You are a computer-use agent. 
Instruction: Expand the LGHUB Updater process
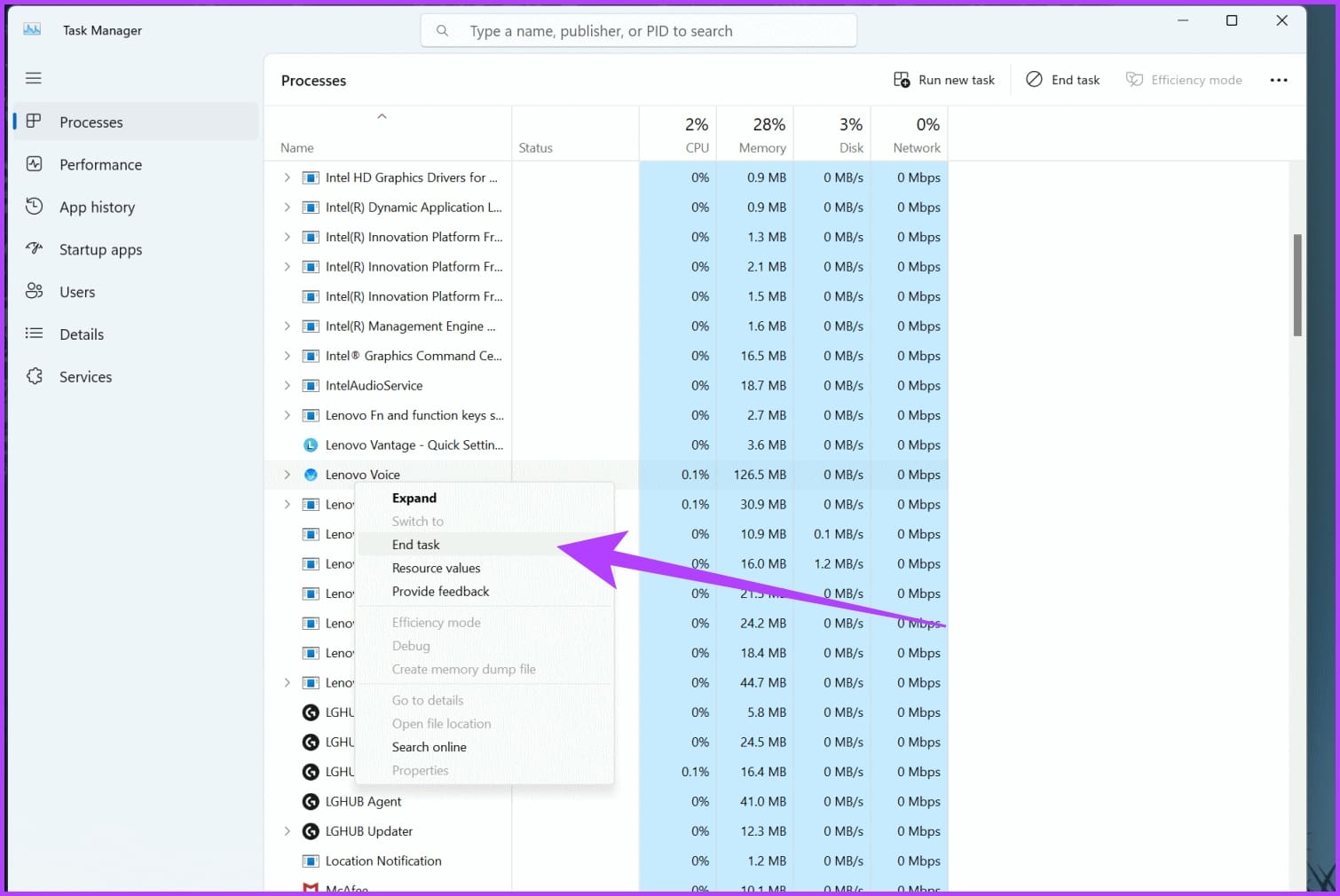point(286,831)
